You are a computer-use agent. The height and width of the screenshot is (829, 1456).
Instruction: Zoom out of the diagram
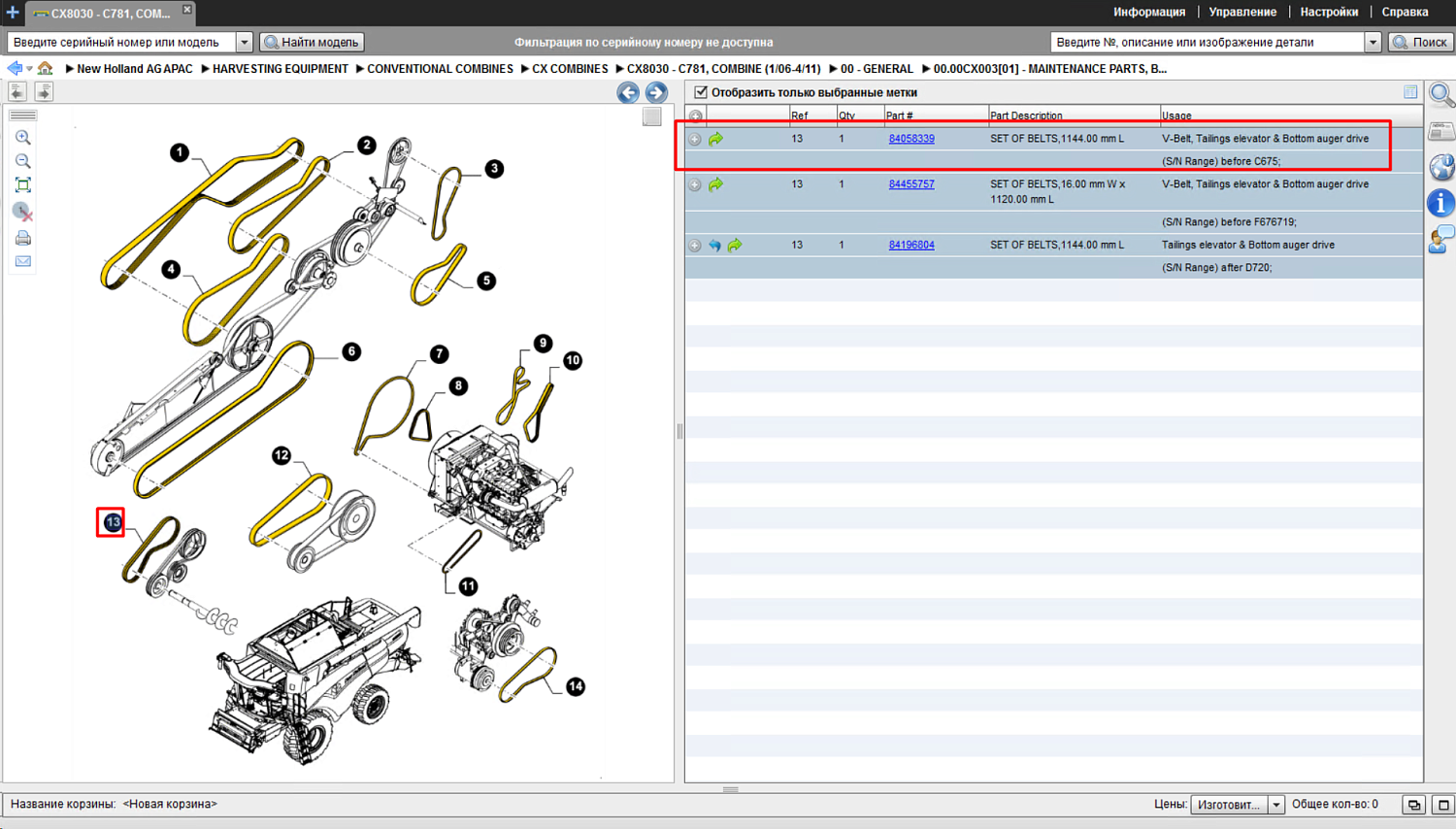(23, 161)
